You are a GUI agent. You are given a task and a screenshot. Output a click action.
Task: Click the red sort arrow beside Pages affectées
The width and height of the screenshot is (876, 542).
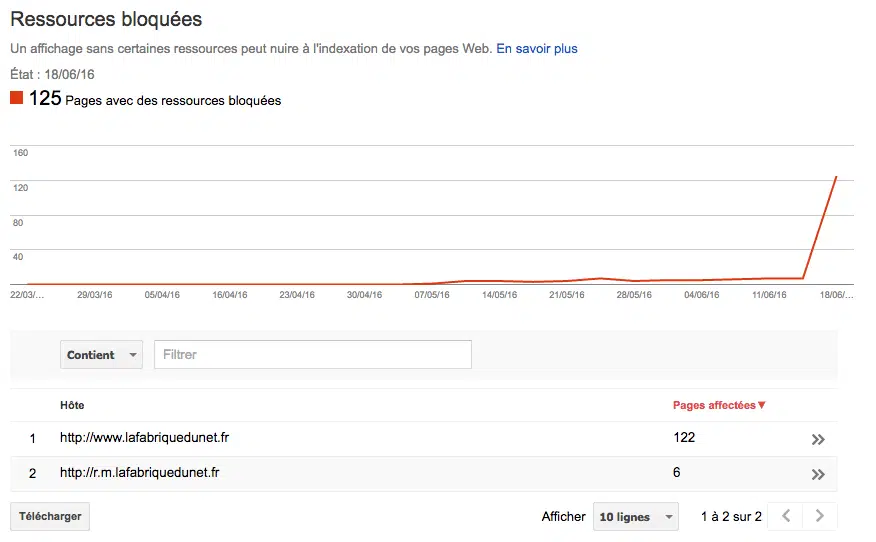(762, 405)
